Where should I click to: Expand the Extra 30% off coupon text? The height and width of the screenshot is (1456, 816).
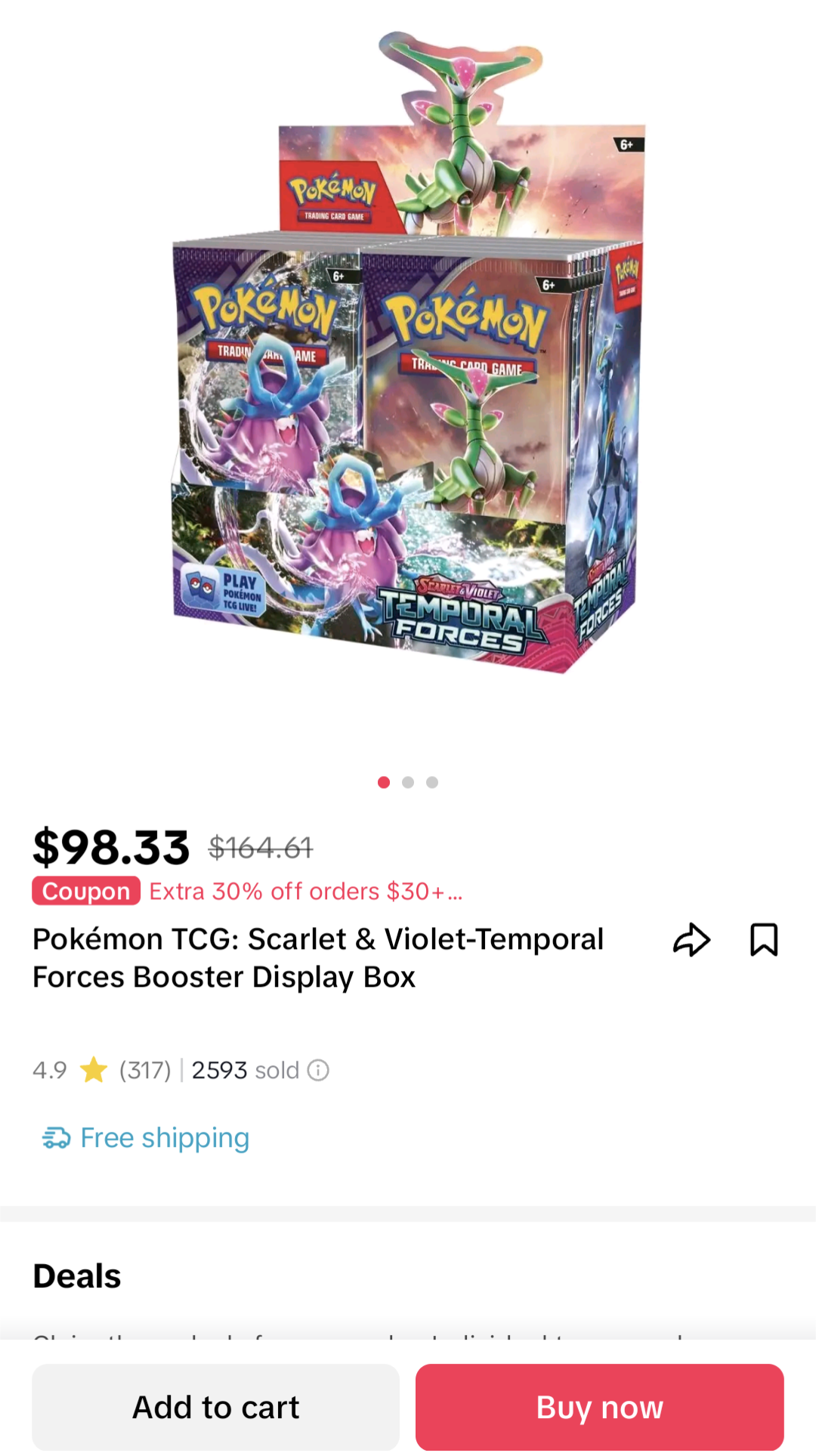305,892
